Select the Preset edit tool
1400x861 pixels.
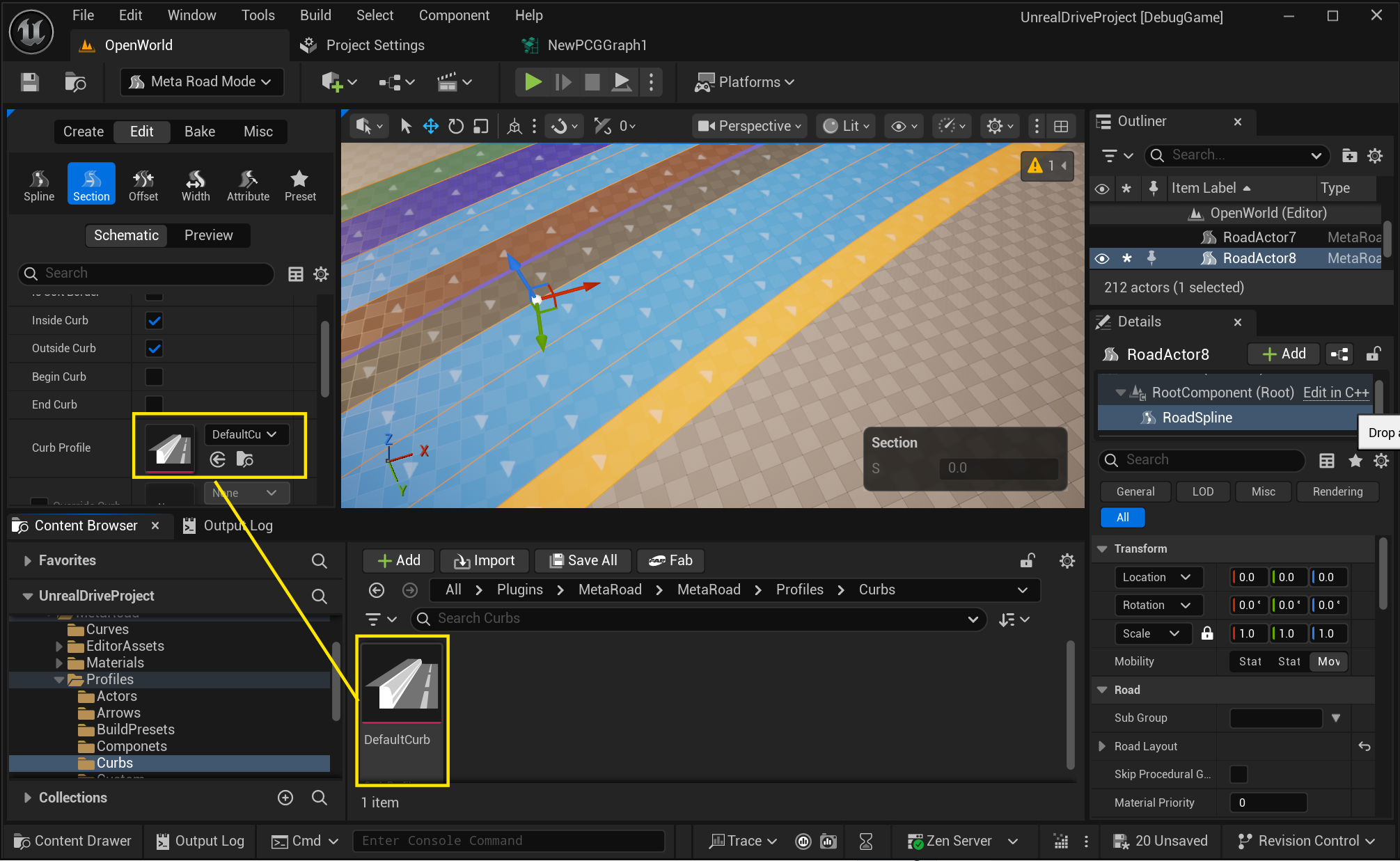click(300, 185)
